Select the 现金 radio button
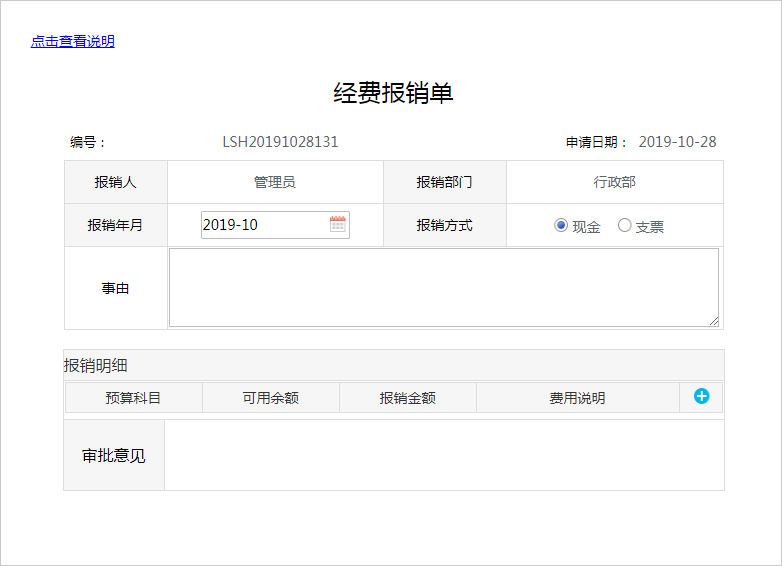 pos(561,226)
